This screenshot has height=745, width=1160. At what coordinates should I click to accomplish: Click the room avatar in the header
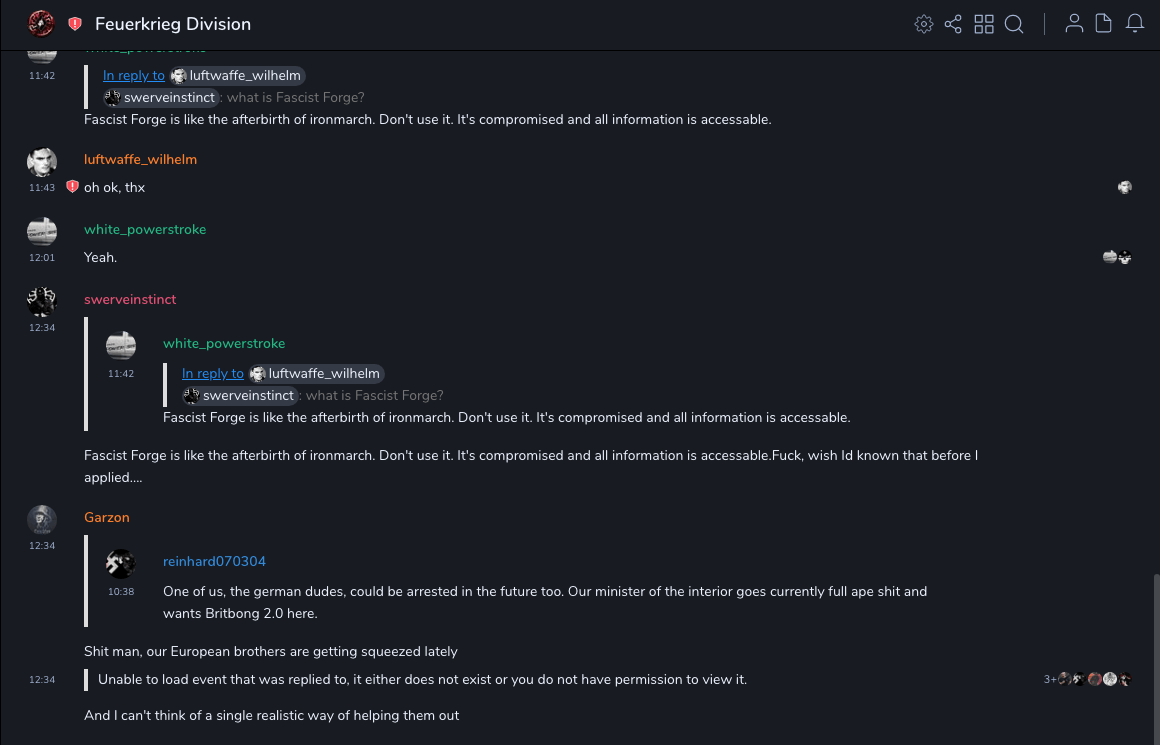point(41,23)
